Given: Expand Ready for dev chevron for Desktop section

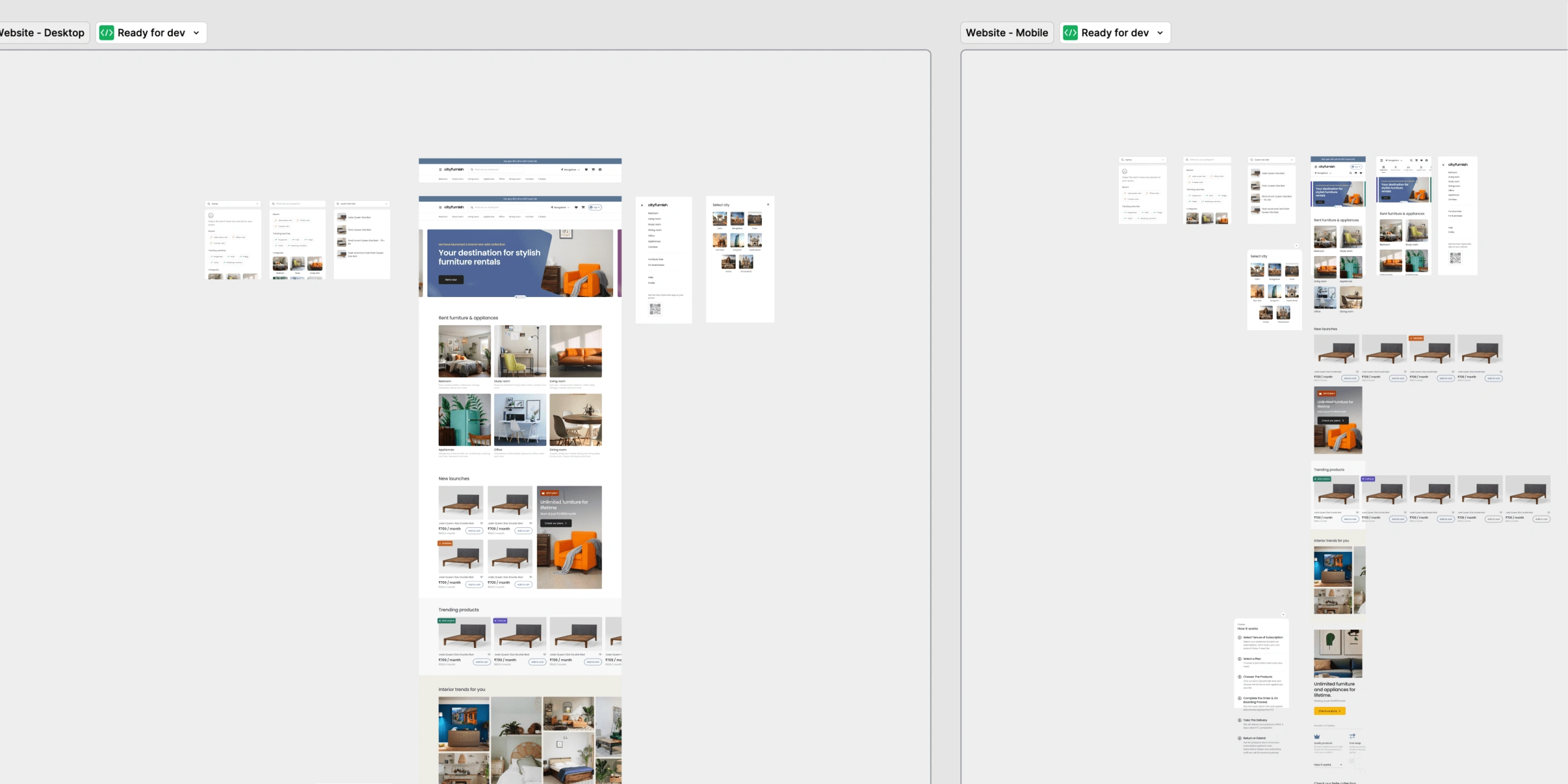Looking at the screenshot, I should point(197,33).
